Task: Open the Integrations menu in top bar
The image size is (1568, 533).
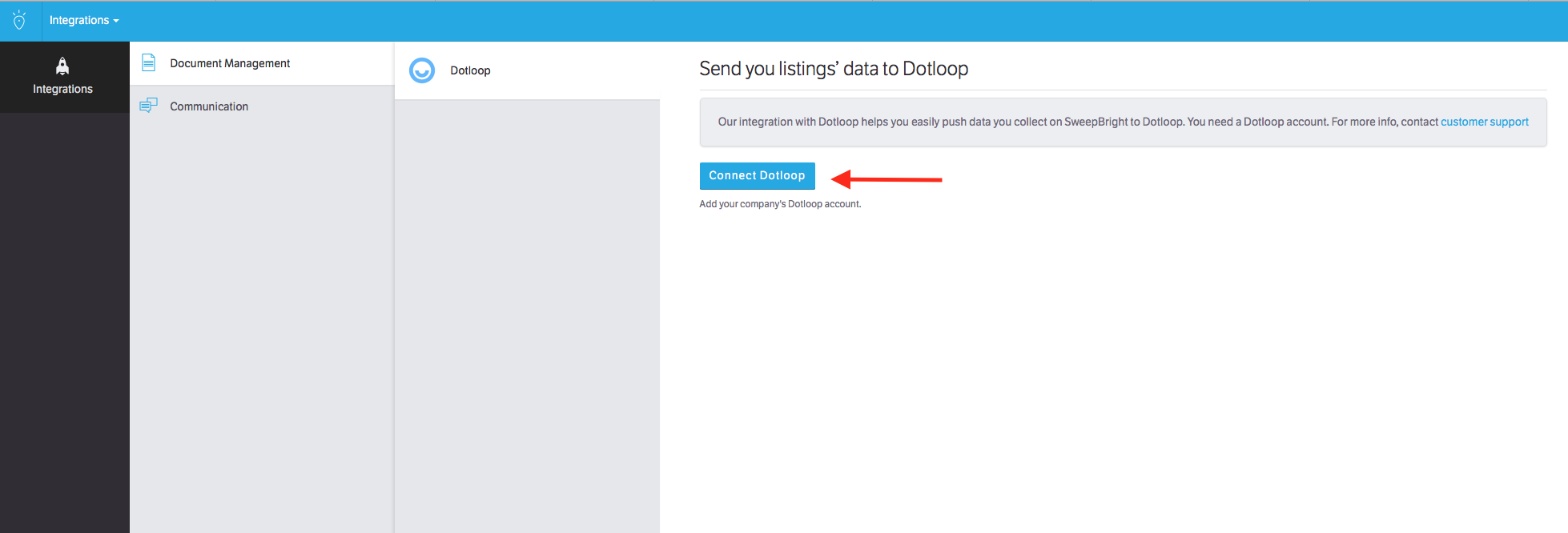Action: (78, 20)
